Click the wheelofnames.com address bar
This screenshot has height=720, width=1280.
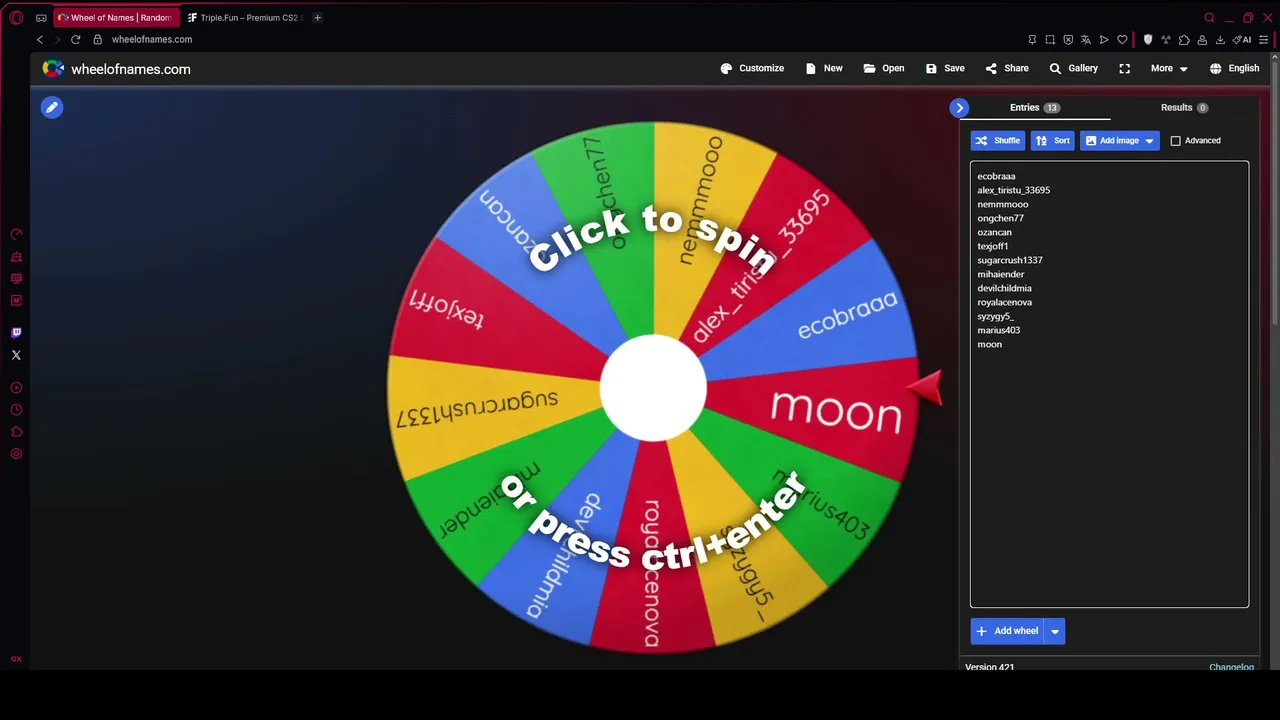pyautogui.click(x=152, y=39)
